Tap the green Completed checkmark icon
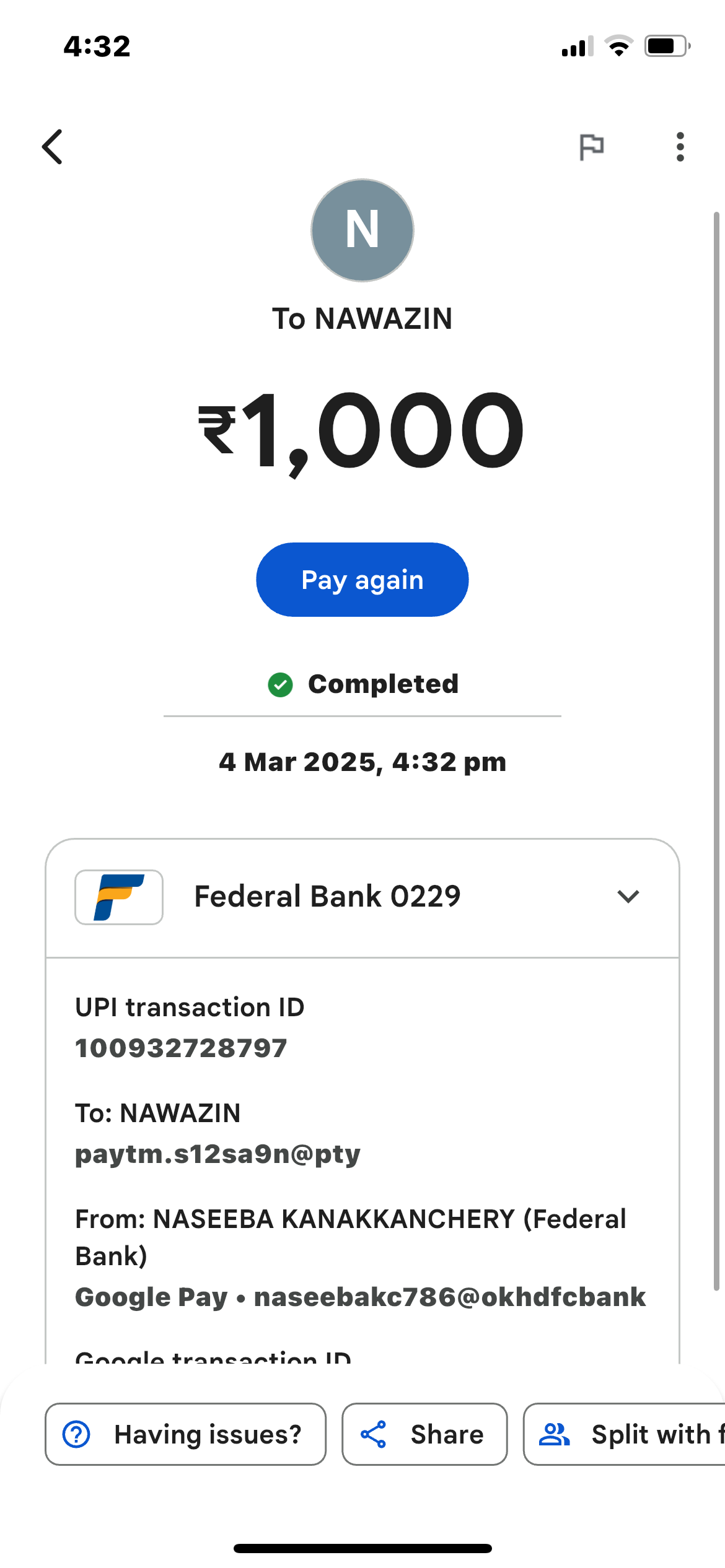This screenshot has height=1568, width=725. 280,684
